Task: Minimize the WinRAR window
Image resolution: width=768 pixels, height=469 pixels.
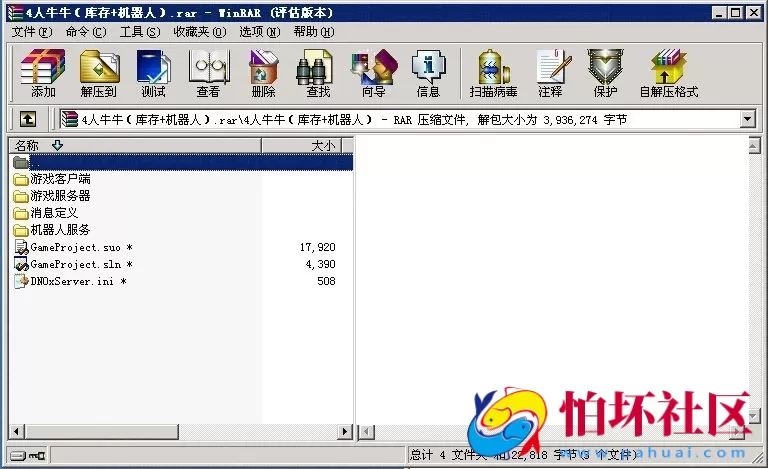Action: 719,13
